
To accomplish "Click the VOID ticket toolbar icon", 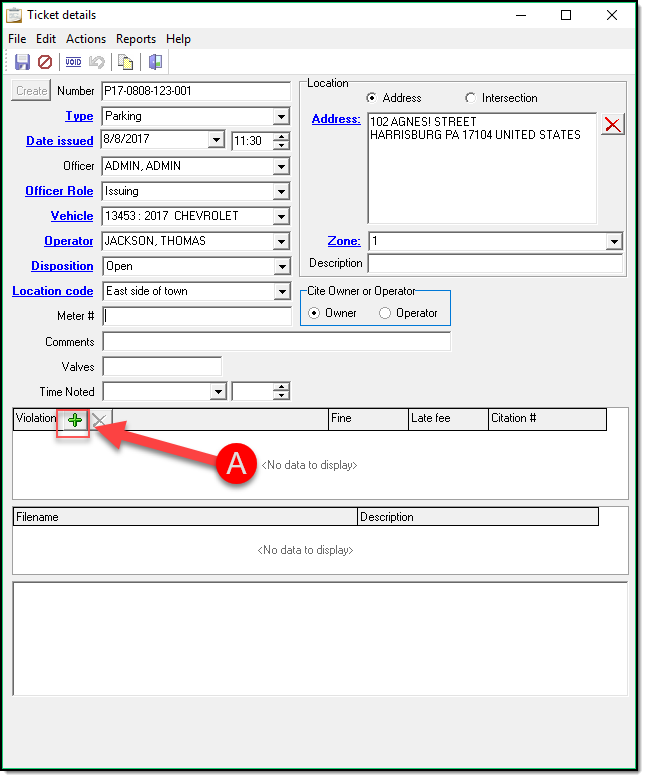I will pyautogui.click(x=73, y=62).
